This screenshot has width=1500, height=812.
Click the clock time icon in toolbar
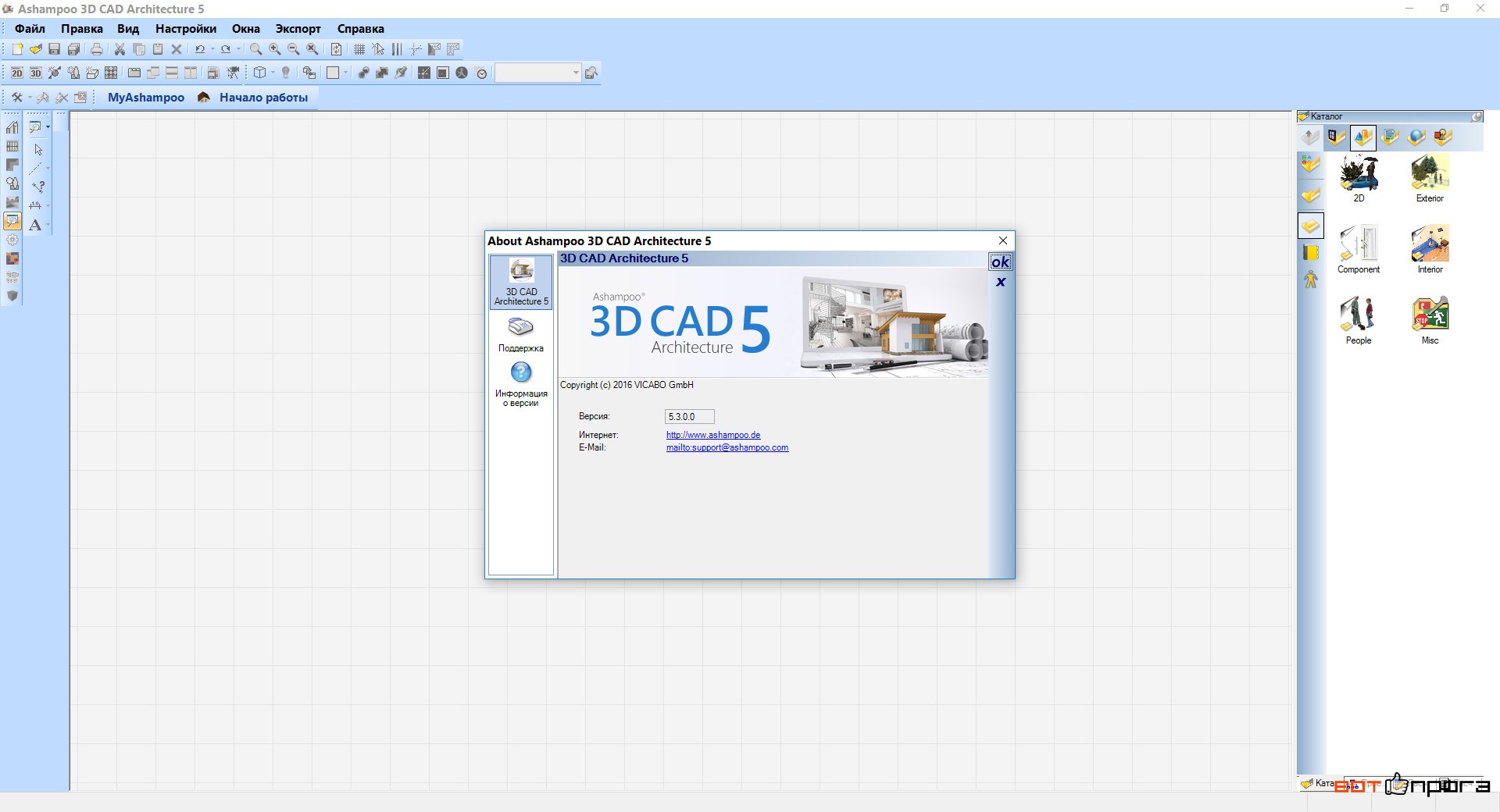[x=482, y=73]
